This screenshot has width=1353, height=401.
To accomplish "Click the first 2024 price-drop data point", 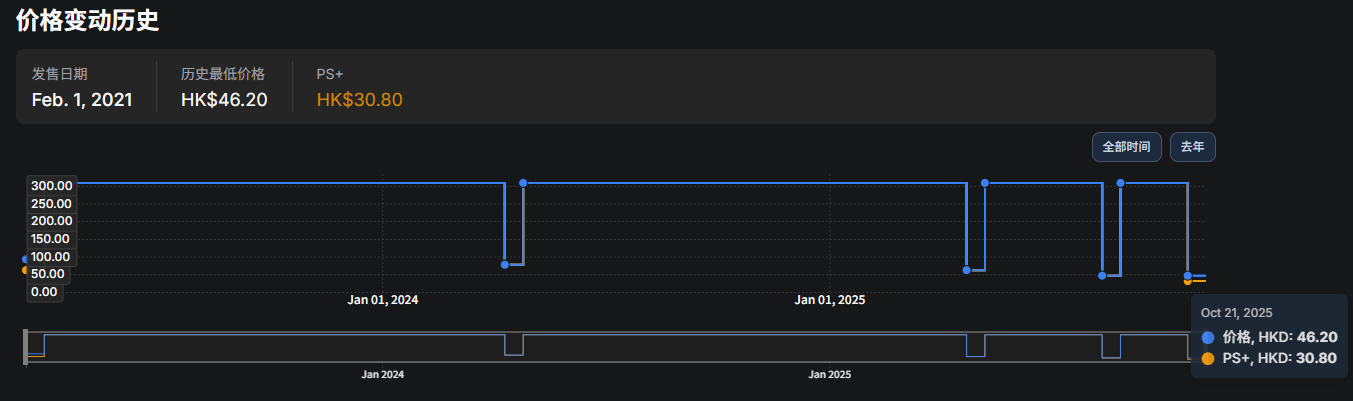I will [x=505, y=265].
